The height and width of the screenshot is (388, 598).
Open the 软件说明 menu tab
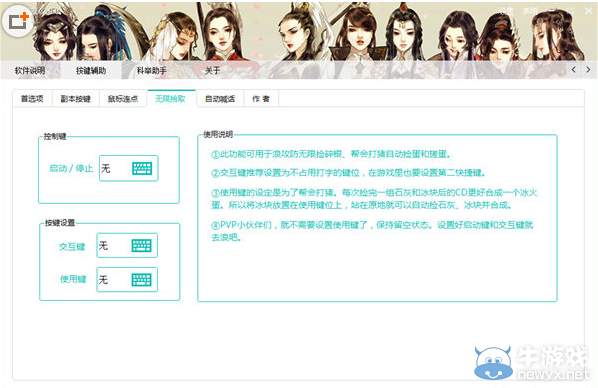pyautogui.click(x=30, y=70)
